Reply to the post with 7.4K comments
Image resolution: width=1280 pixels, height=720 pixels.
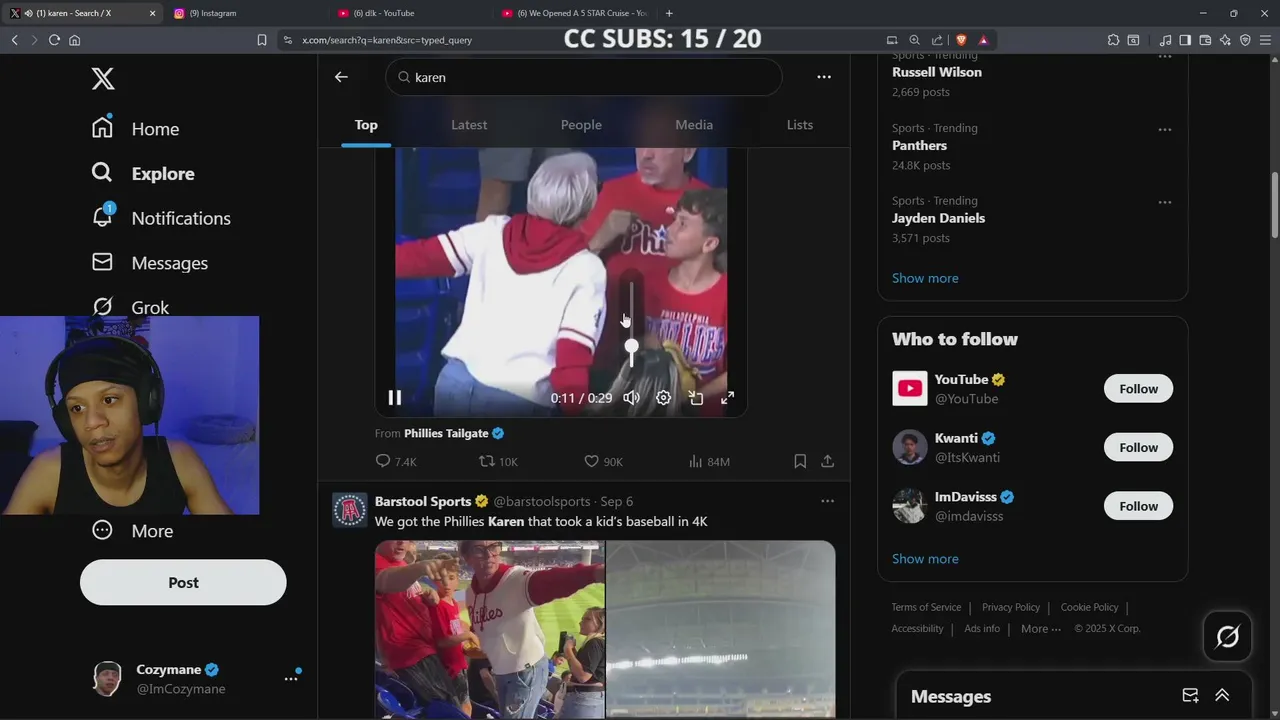coord(395,461)
